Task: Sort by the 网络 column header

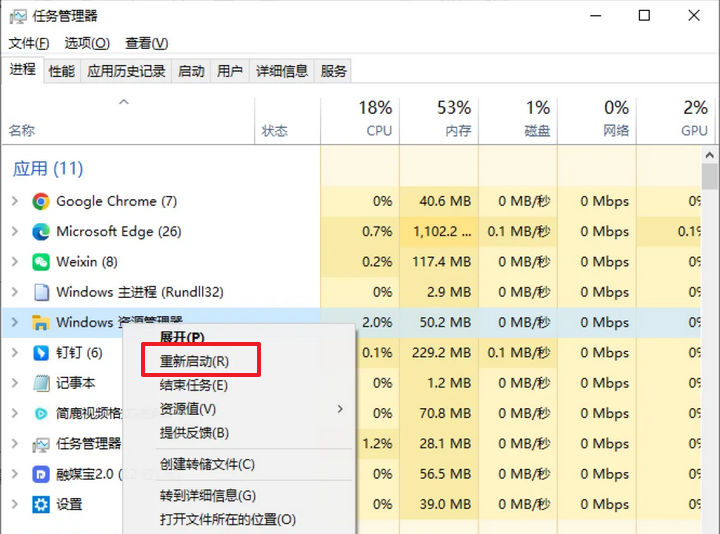Action: (x=597, y=120)
